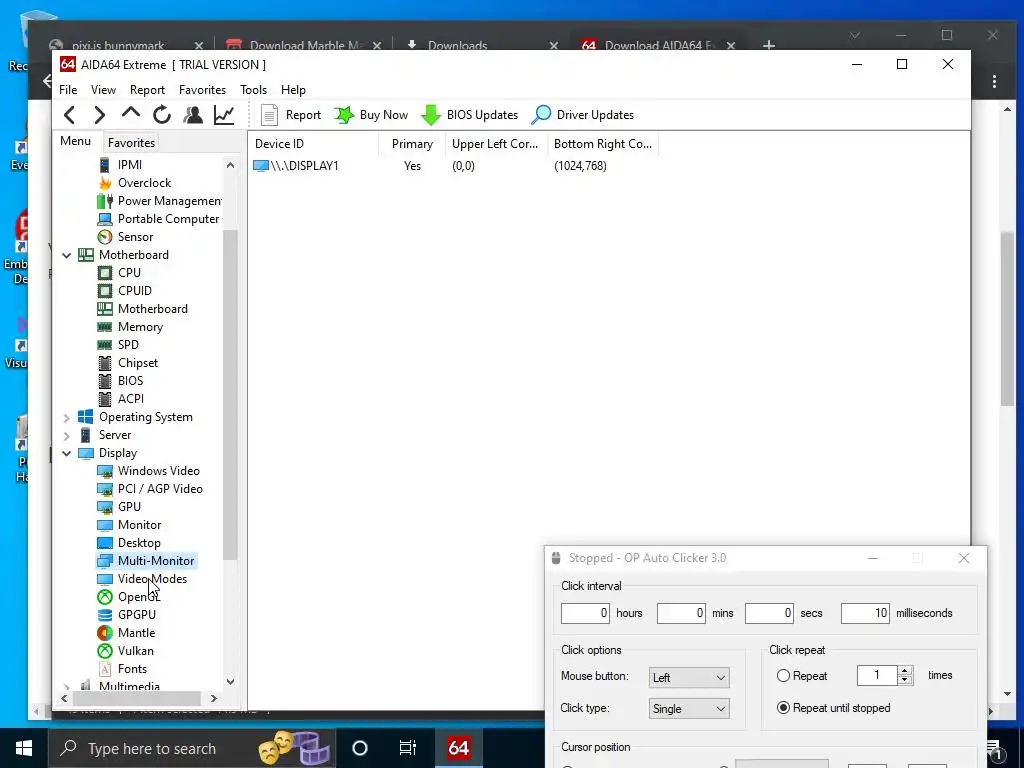
Task: Select the Vulkan tree item
Action: (x=126, y=650)
